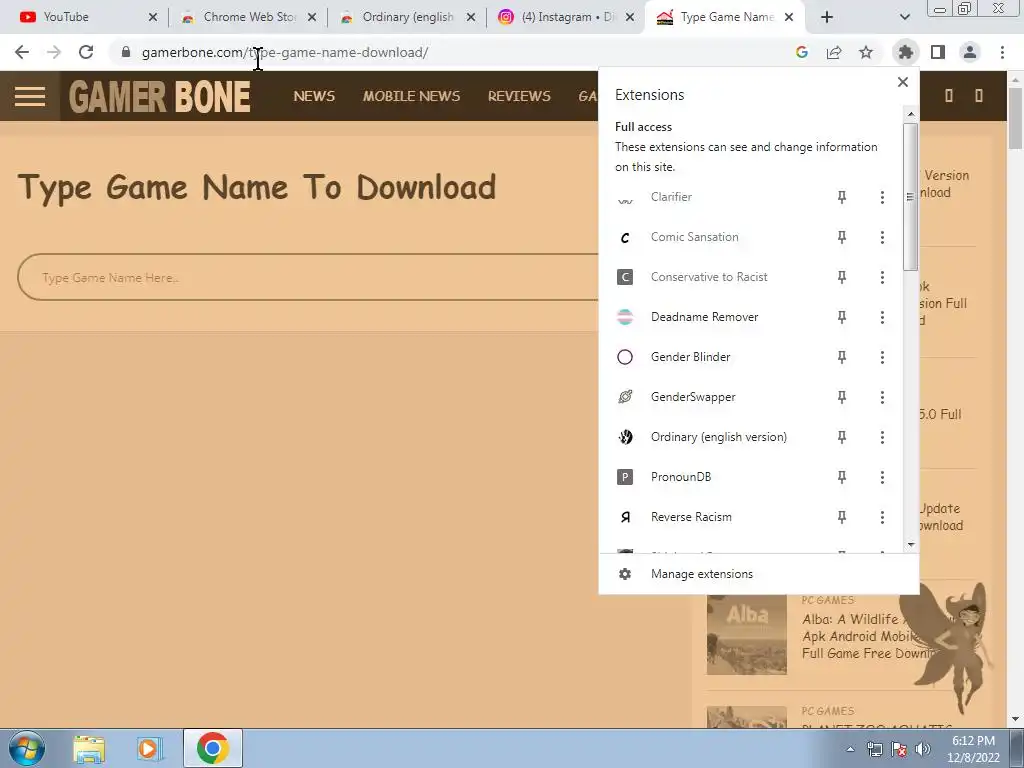This screenshot has width=1024, height=768.
Task: Open more options for PronounDB
Action: (882, 477)
